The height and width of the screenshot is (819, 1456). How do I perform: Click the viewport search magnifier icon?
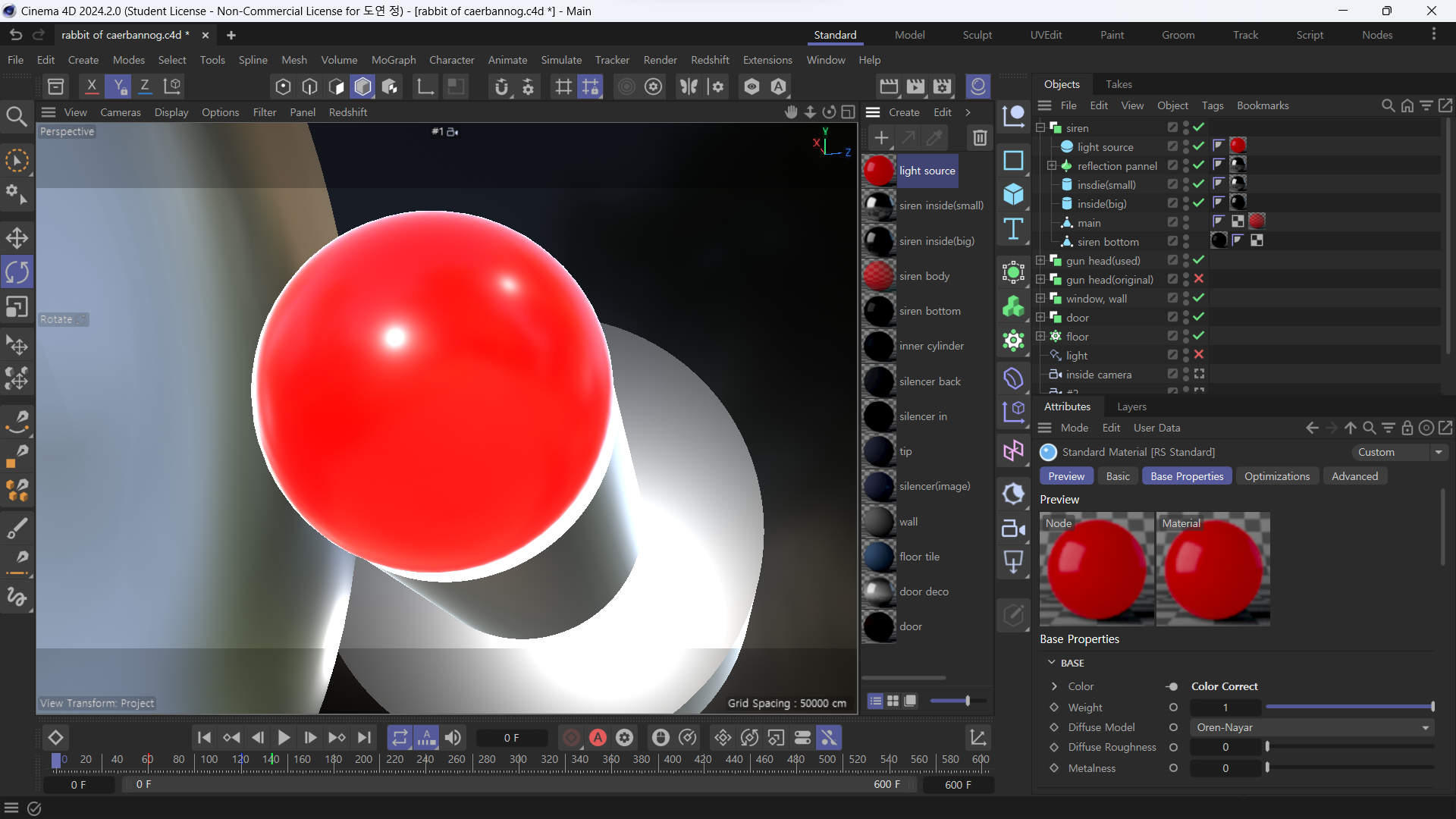coord(17,116)
